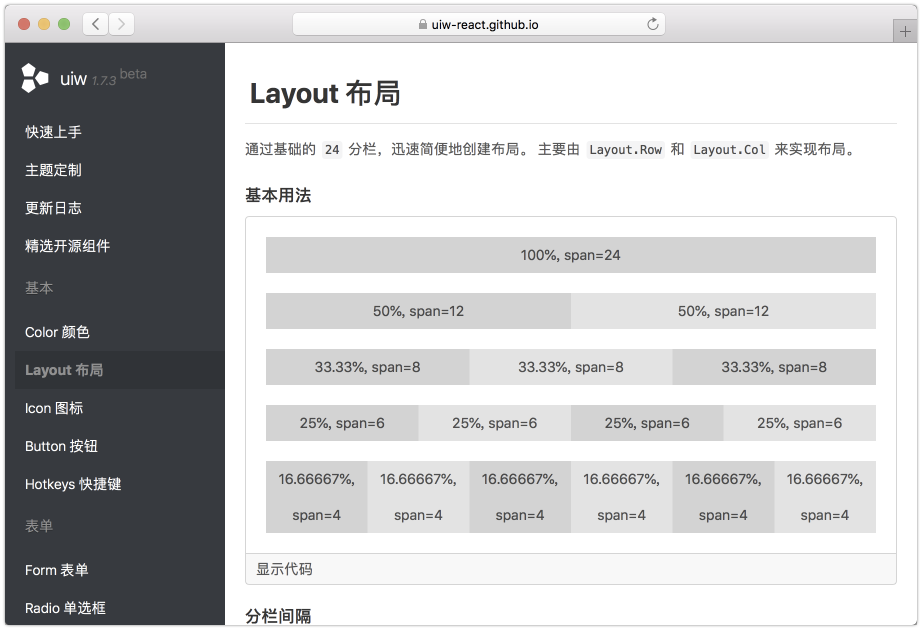Open 快速上手 in the sidebar
The image size is (922, 630).
(x=53, y=132)
